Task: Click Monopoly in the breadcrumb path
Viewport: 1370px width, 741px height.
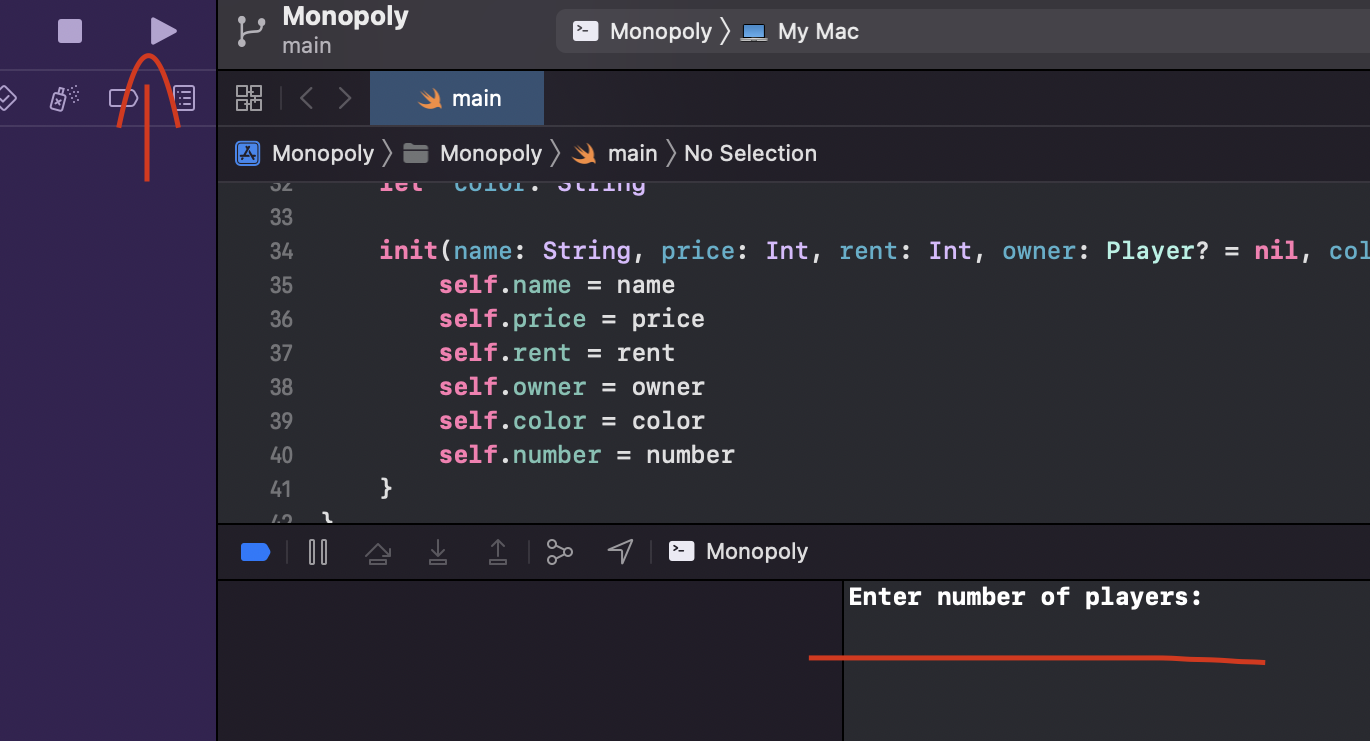Action: click(322, 153)
